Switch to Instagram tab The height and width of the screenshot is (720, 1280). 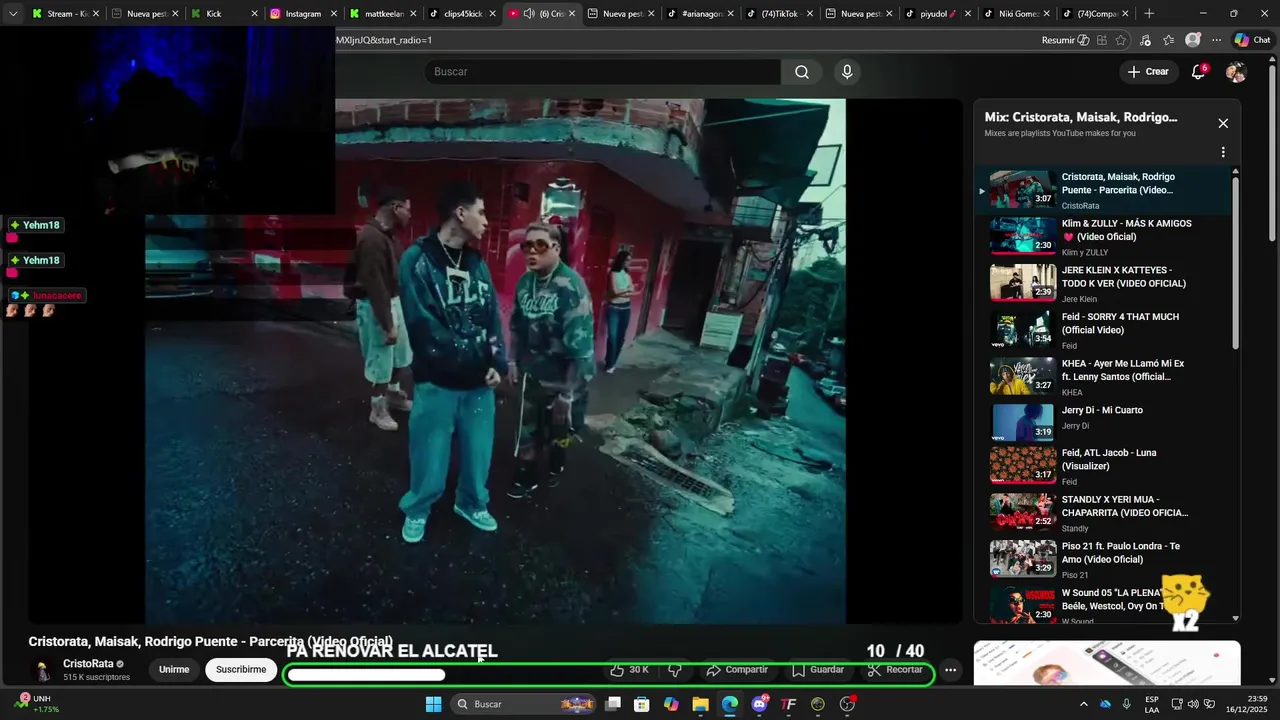(303, 14)
